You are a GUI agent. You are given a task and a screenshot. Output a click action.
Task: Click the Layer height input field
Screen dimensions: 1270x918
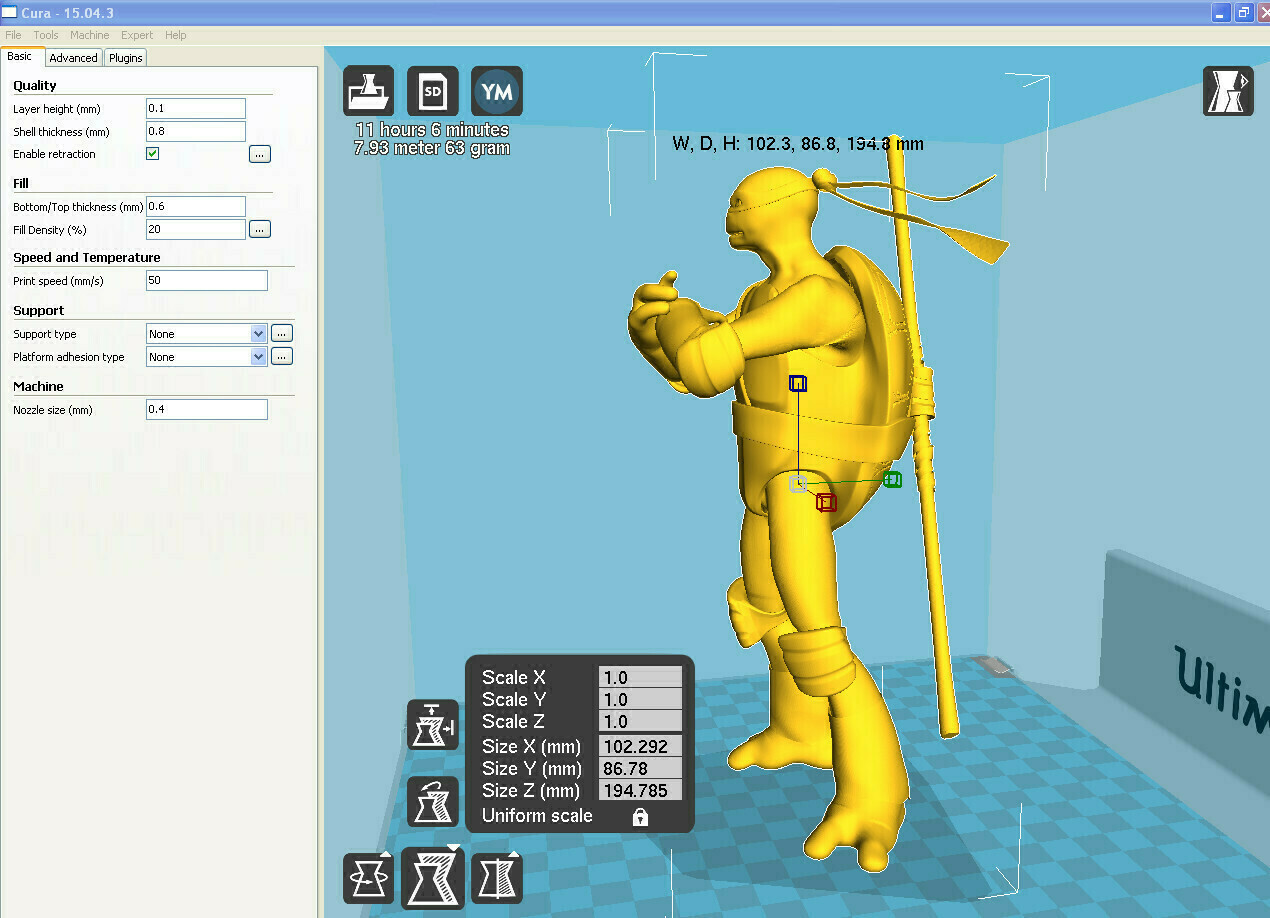click(x=196, y=108)
